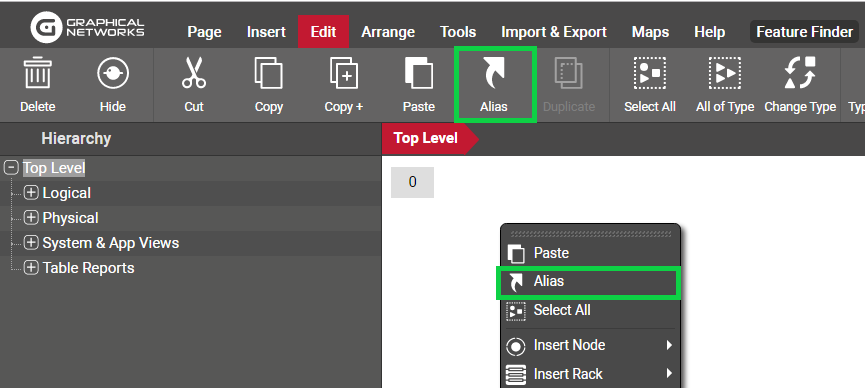The image size is (865, 388).
Task: Click the Copy icon
Action: (269, 74)
